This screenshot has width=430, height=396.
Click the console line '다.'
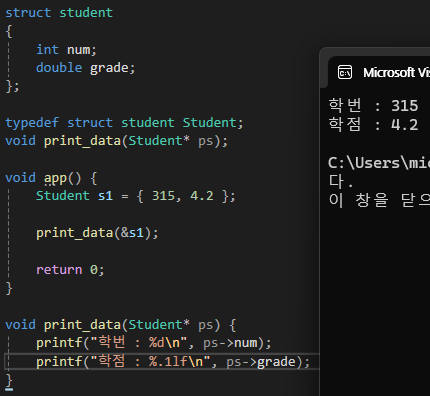pos(340,182)
